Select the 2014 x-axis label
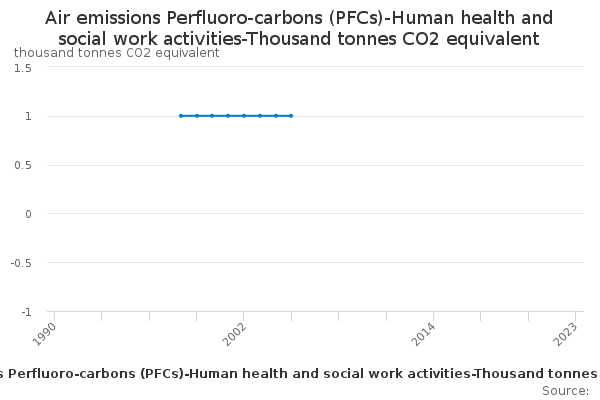600x400 pixels. (x=425, y=335)
